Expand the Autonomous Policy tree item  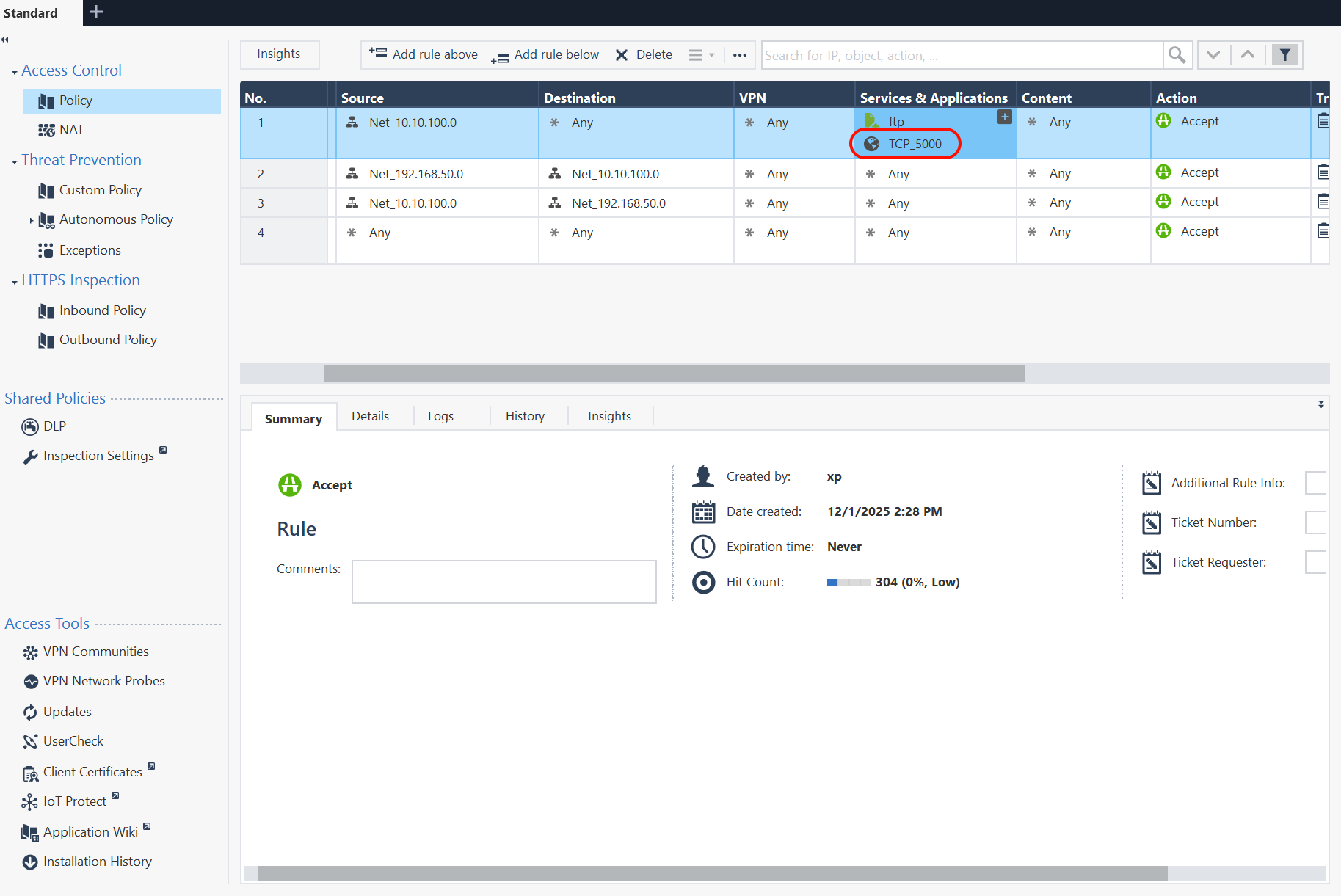click(31, 220)
